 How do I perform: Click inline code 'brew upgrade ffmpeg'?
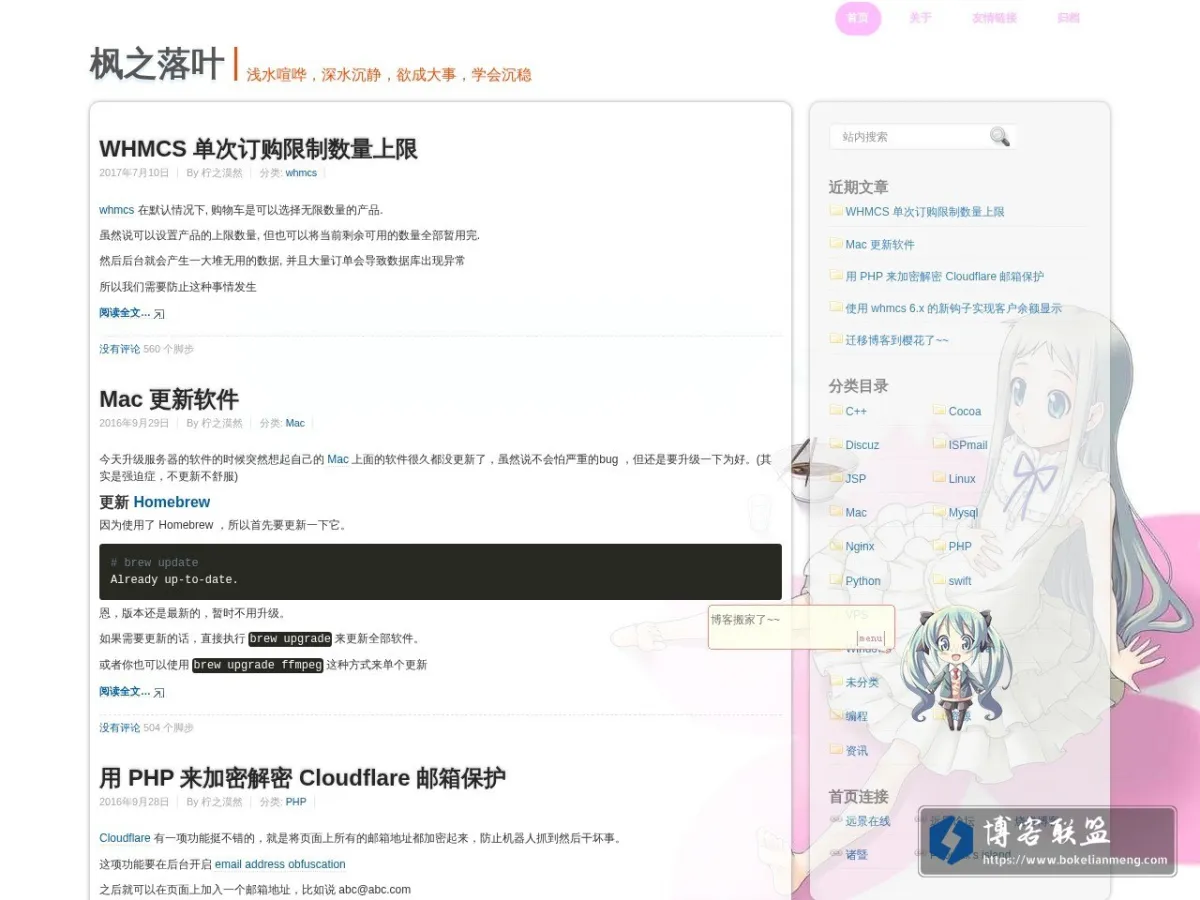click(x=258, y=665)
